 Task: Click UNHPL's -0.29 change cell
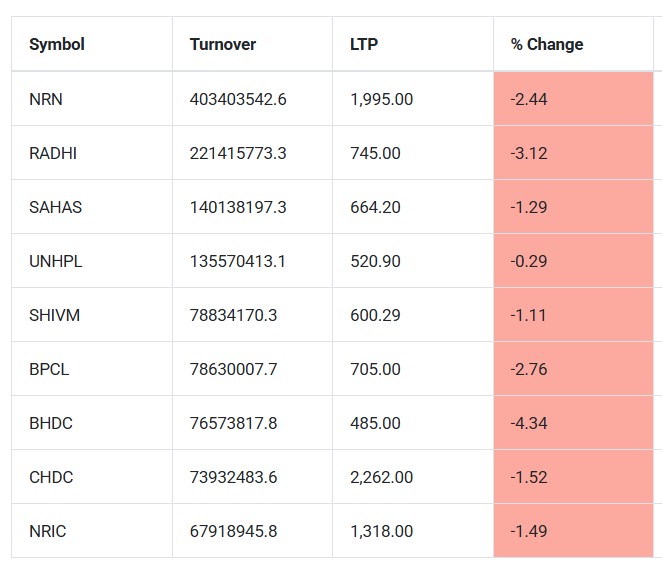[x=529, y=261]
